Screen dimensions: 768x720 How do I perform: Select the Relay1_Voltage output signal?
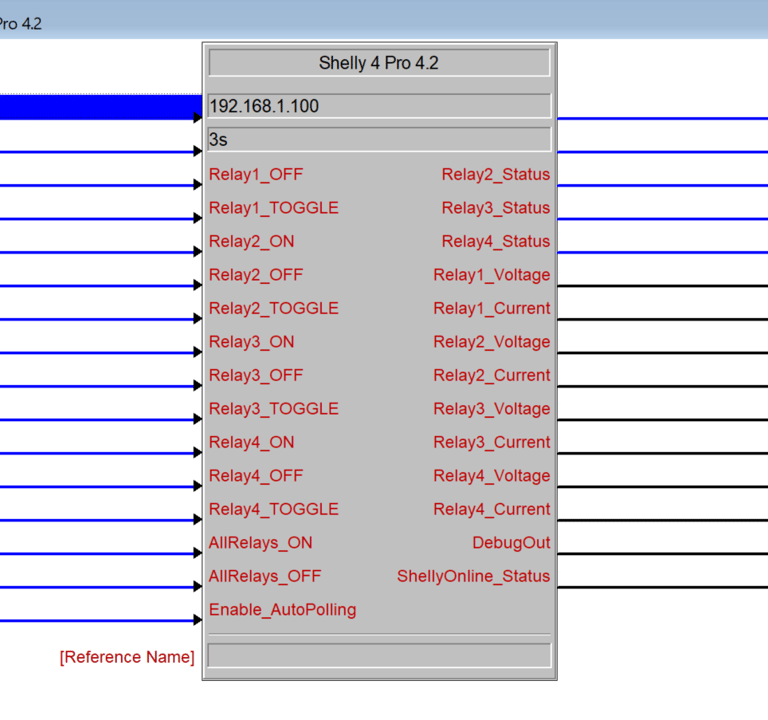pos(492,275)
